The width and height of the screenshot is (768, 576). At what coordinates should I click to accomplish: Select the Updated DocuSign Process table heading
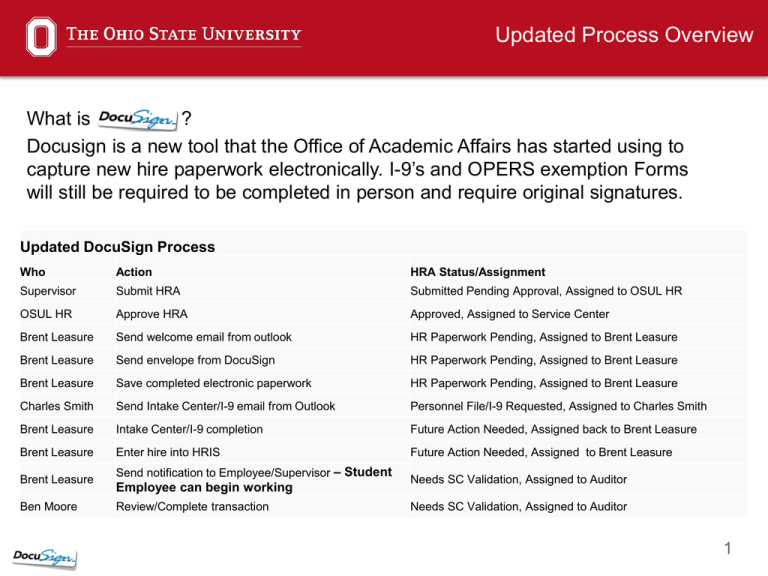pyautogui.click(x=118, y=247)
